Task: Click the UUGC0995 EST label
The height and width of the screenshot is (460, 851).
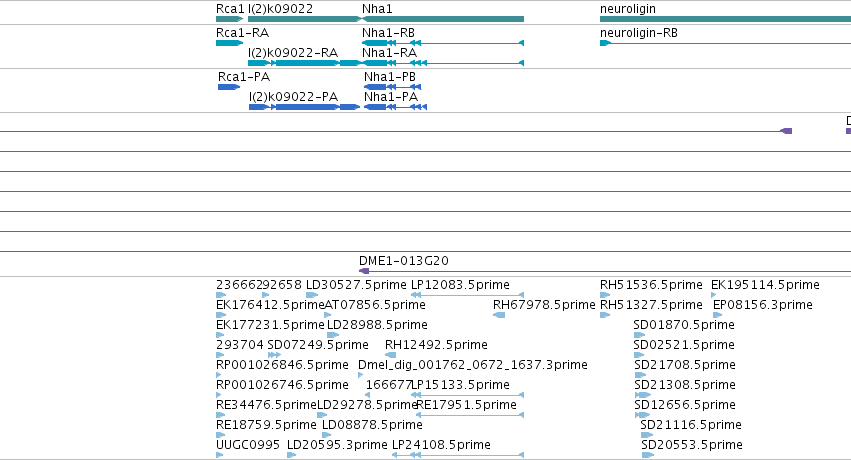Action: 248,445
